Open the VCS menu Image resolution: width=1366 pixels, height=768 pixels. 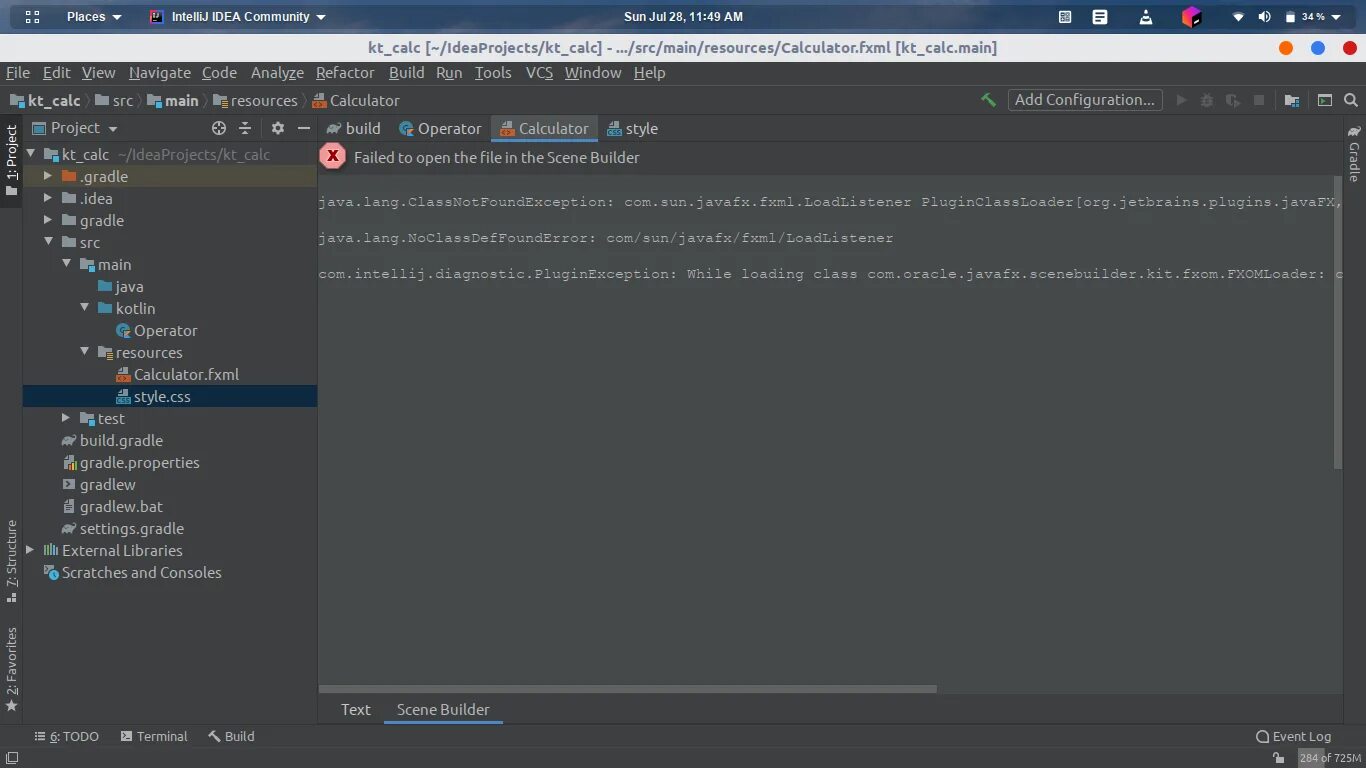coord(539,72)
